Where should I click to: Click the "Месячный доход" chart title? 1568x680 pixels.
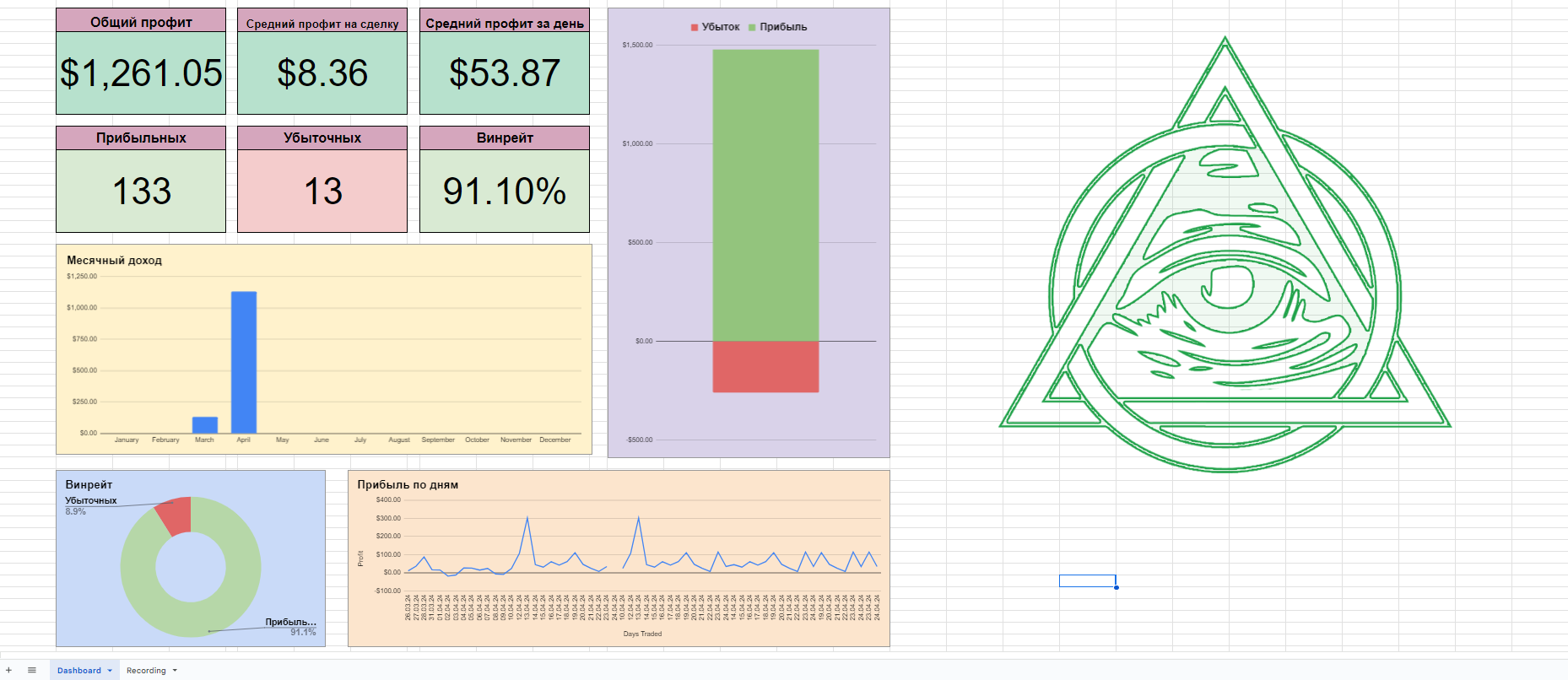coord(114,261)
